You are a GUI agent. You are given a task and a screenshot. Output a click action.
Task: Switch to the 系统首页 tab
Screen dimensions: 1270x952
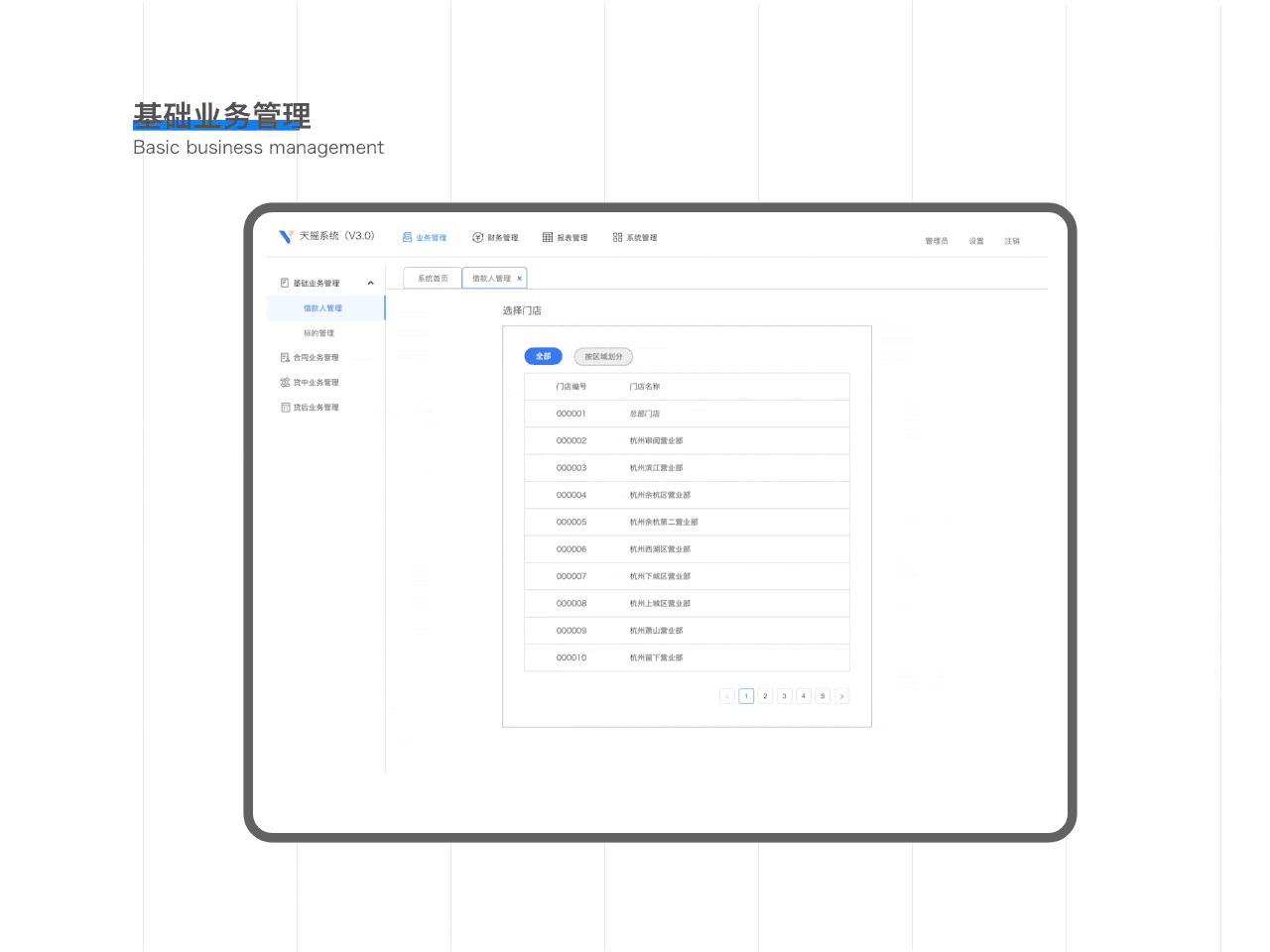click(x=433, y=279)
